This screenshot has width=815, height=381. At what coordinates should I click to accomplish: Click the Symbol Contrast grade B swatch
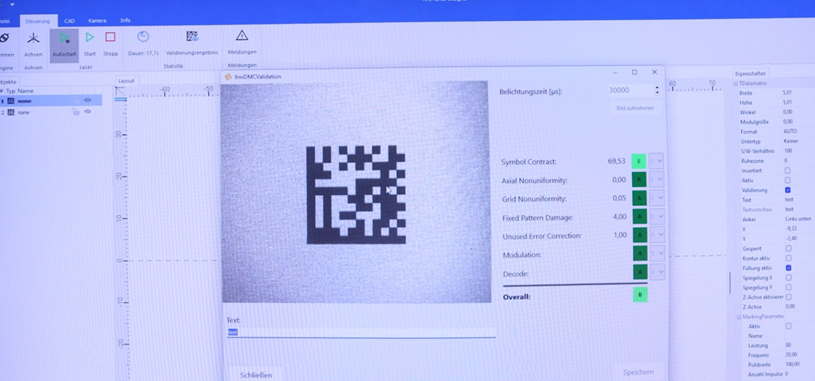coord(639,161)
